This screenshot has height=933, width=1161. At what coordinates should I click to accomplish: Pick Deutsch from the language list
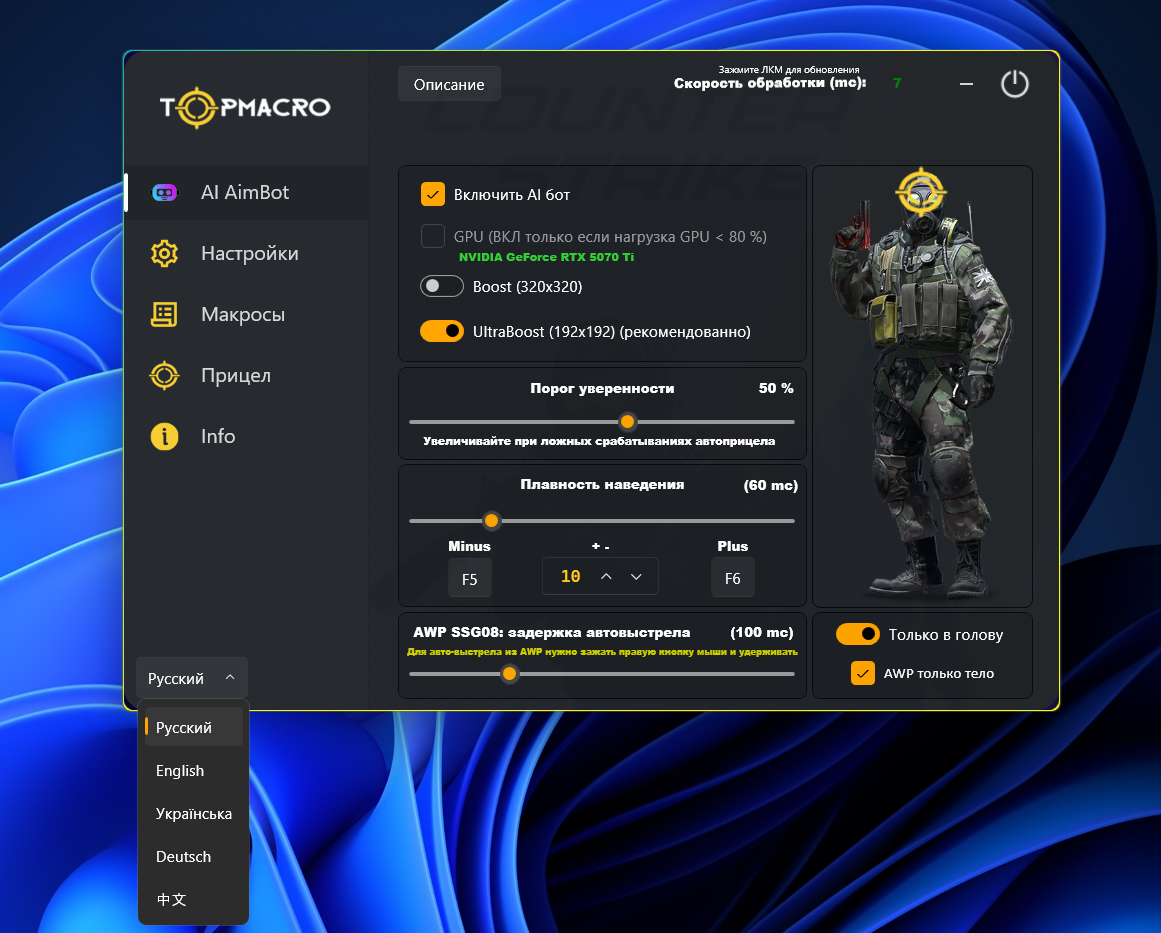pyautogui.click(x=194, y=856)
